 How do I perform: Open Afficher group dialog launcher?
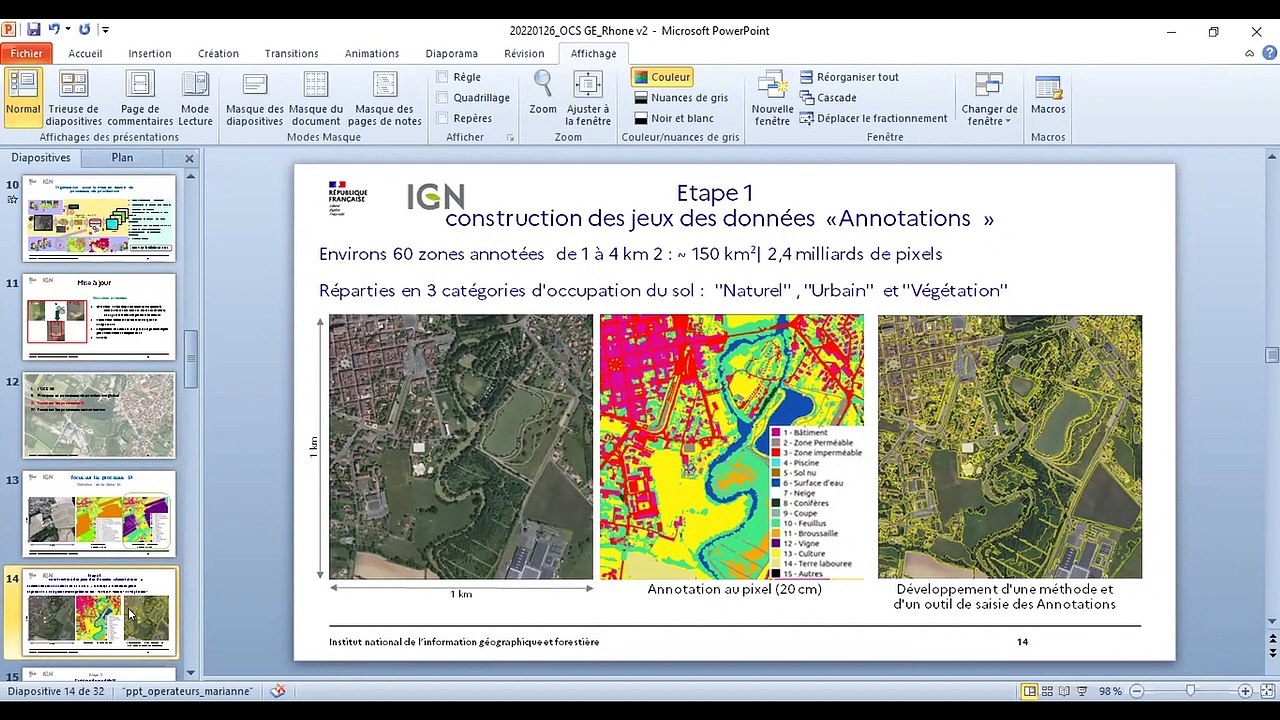(510, 138)
